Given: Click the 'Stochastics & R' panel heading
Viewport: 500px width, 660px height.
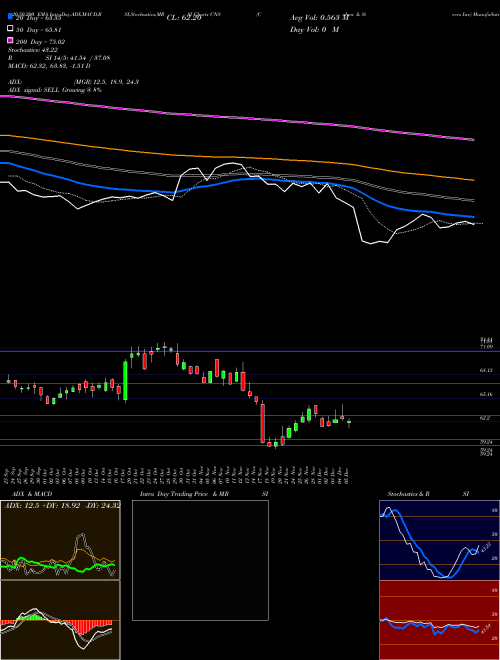Looking at the screenshot, I should pos(409,494).
